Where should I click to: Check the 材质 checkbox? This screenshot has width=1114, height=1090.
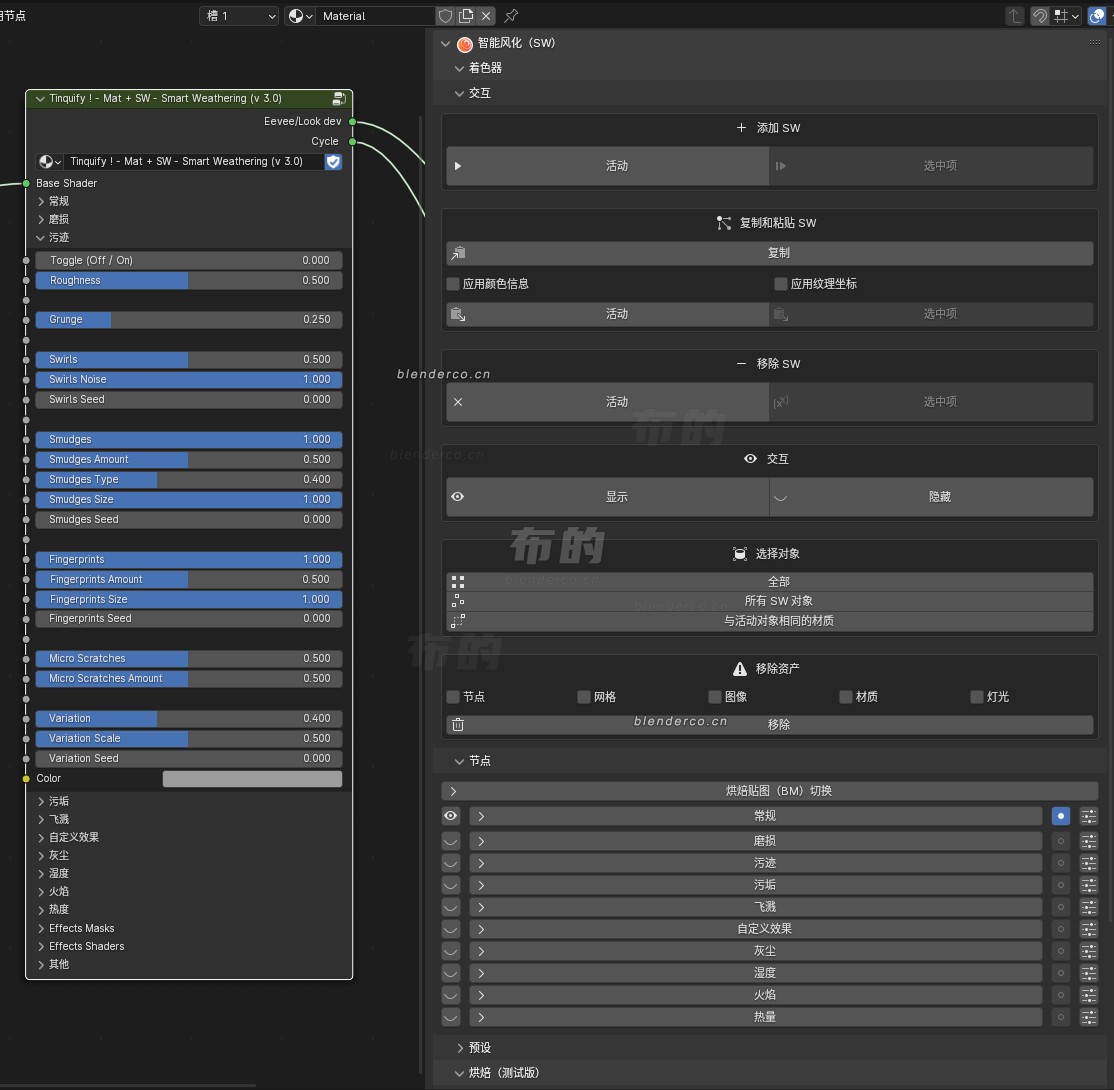point(845,697)
